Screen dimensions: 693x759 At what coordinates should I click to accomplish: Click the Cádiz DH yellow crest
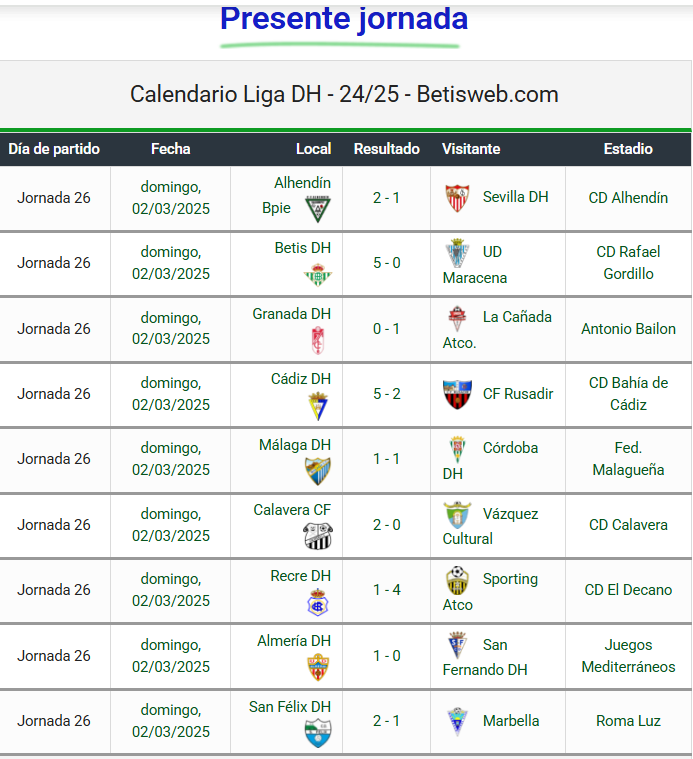click(317, 406)
